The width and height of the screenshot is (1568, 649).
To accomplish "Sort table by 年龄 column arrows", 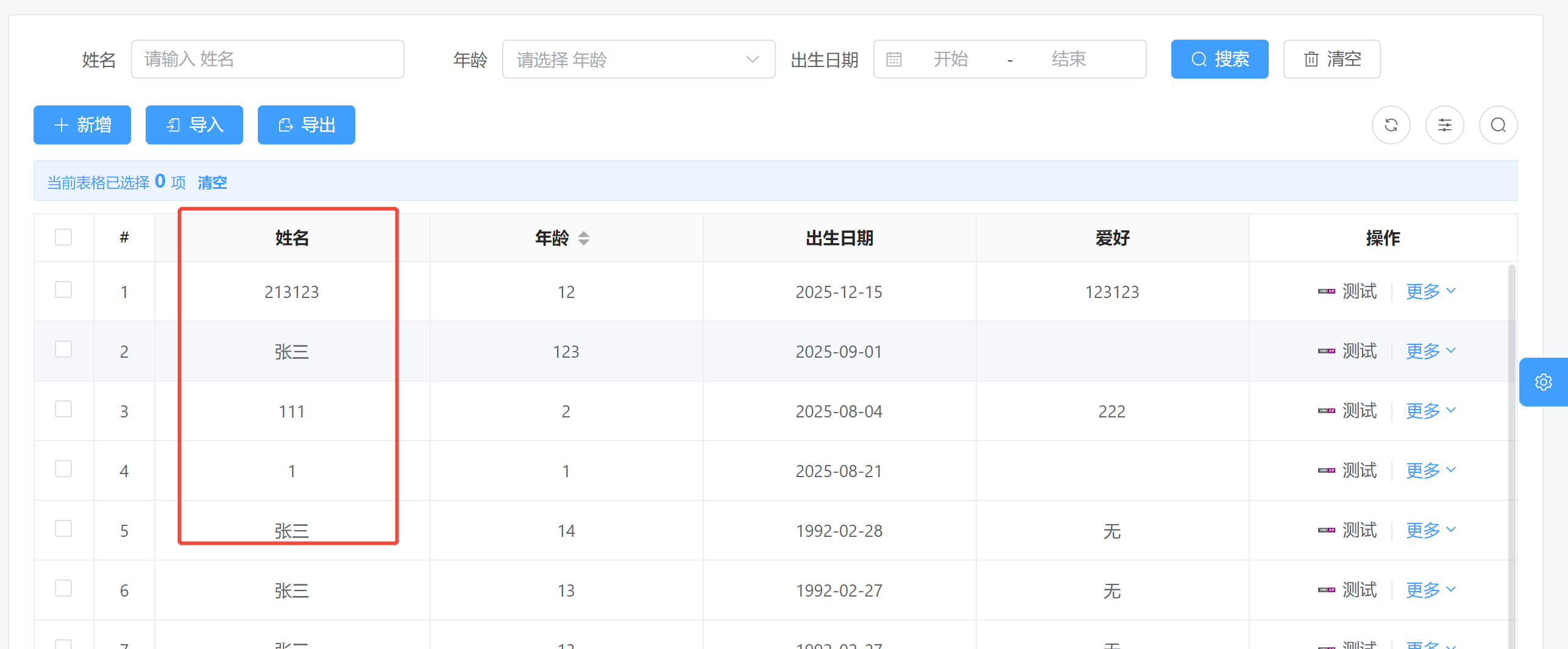I will pos(583,238).
